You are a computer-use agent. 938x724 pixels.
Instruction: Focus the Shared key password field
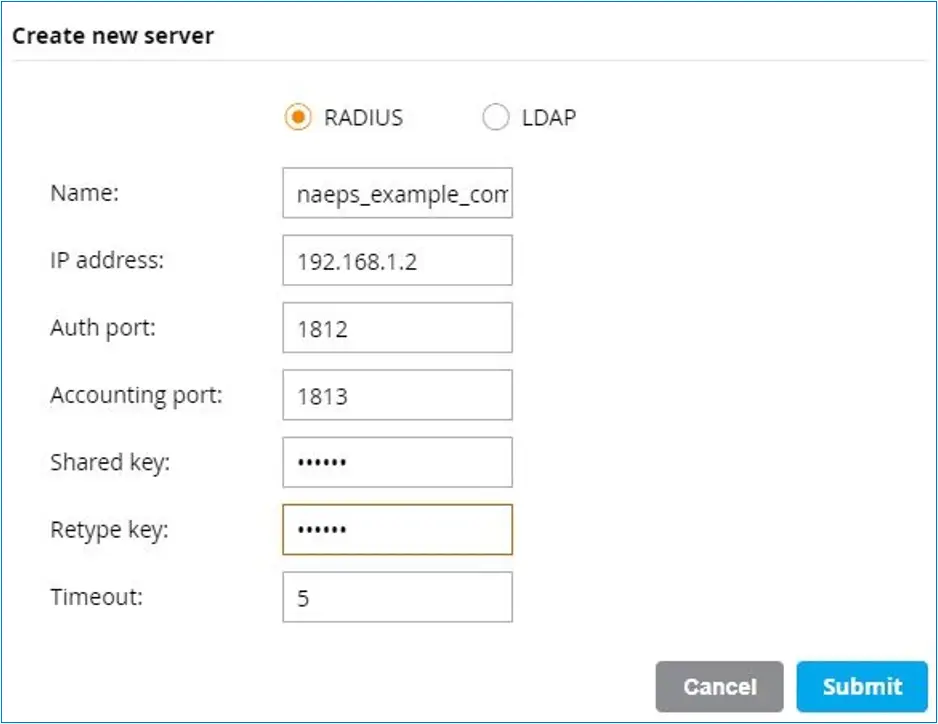point(397,462)
